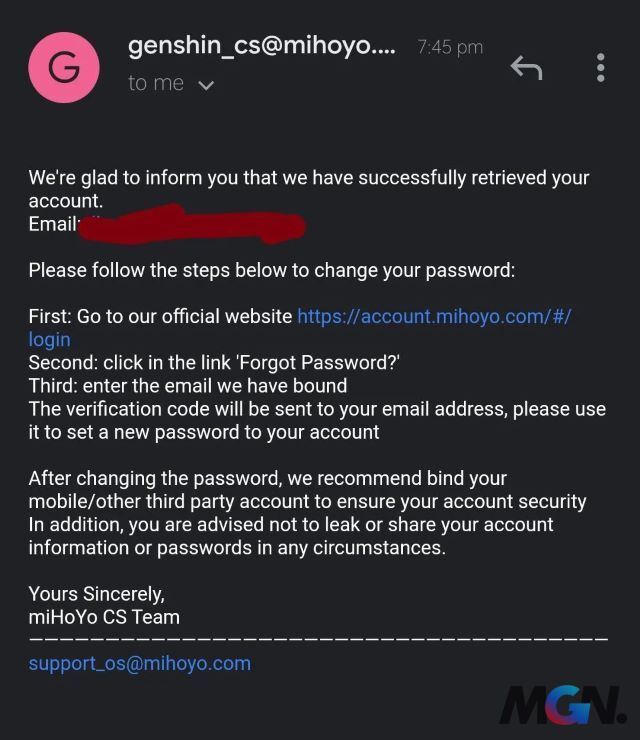Open the account.mihoyo.com official website link
This screenshot has height=740, width=640.
(x=434, y=316)
